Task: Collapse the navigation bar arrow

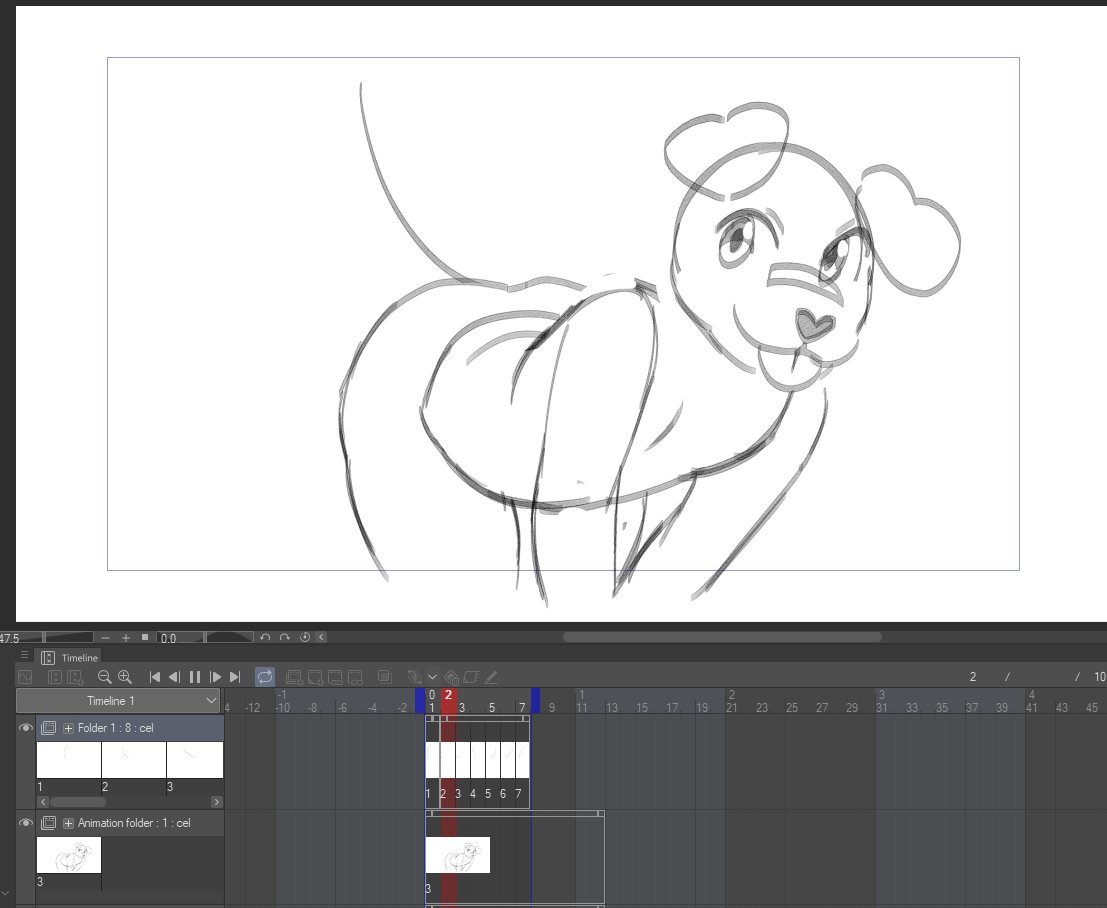Action: pyautogui.click(x=321, y=637)
